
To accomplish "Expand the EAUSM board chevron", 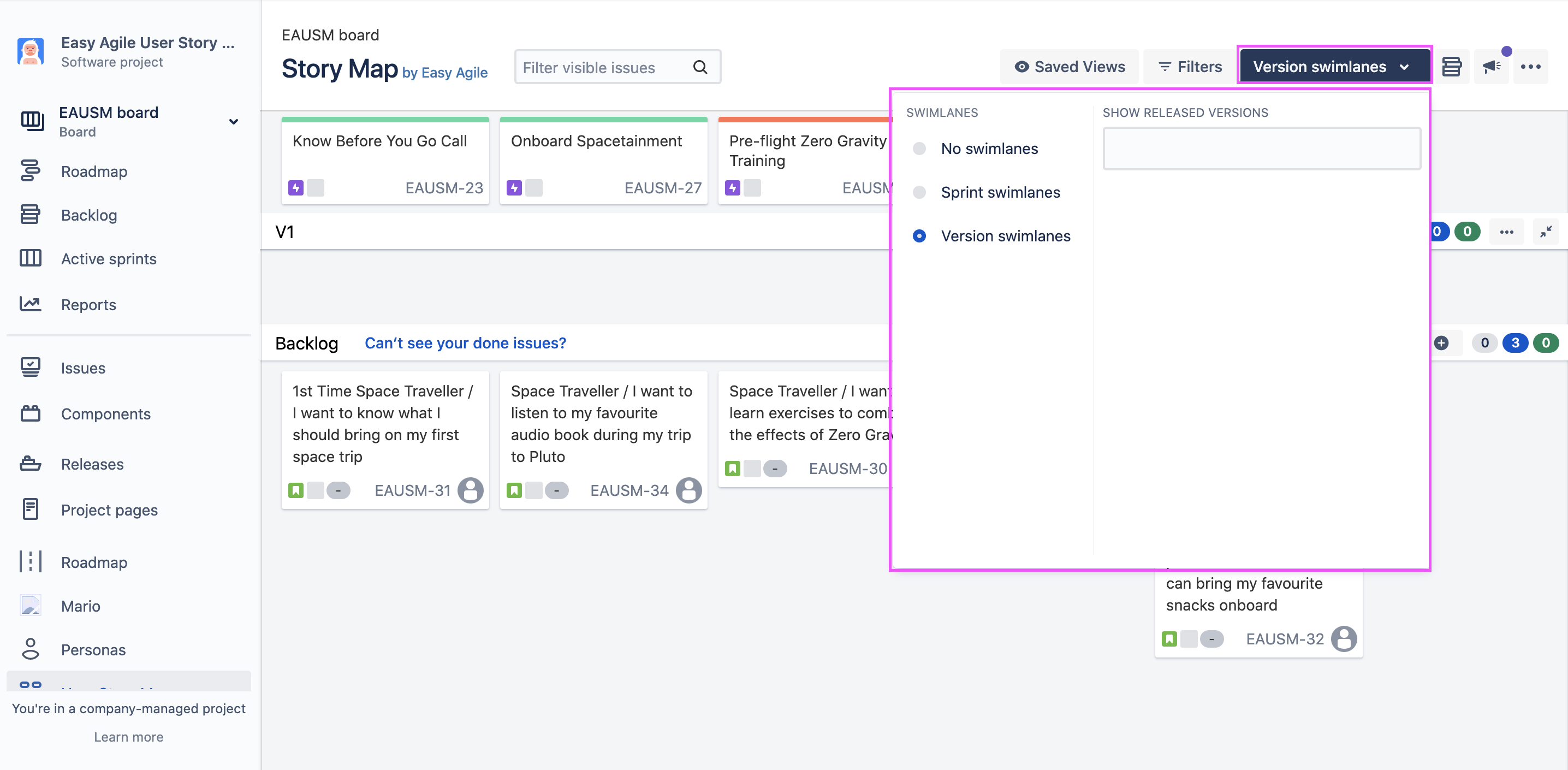I will coord(234,122).
